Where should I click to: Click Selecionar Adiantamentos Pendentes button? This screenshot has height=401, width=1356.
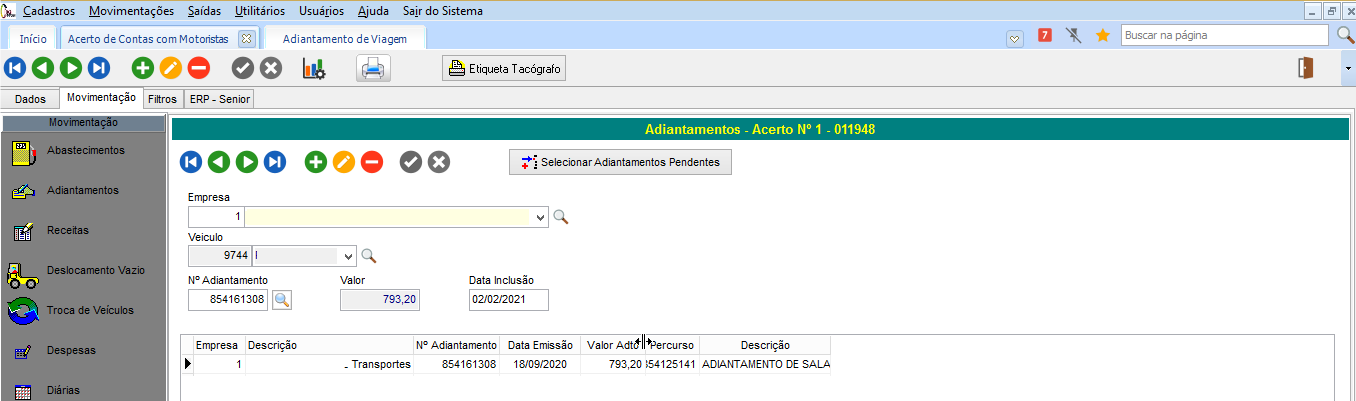620,162
